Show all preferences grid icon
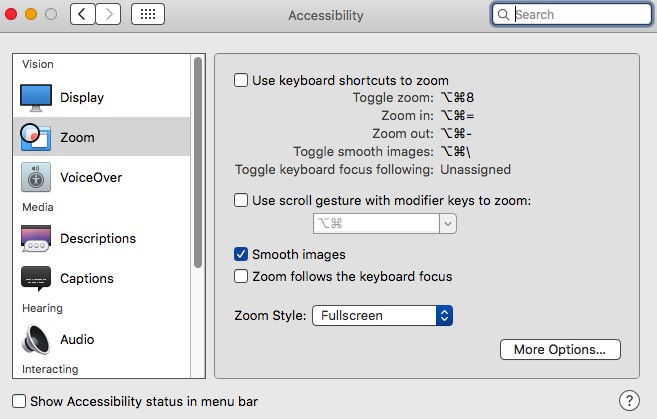Screen dimensions: 657x419 tap(147, 15)
